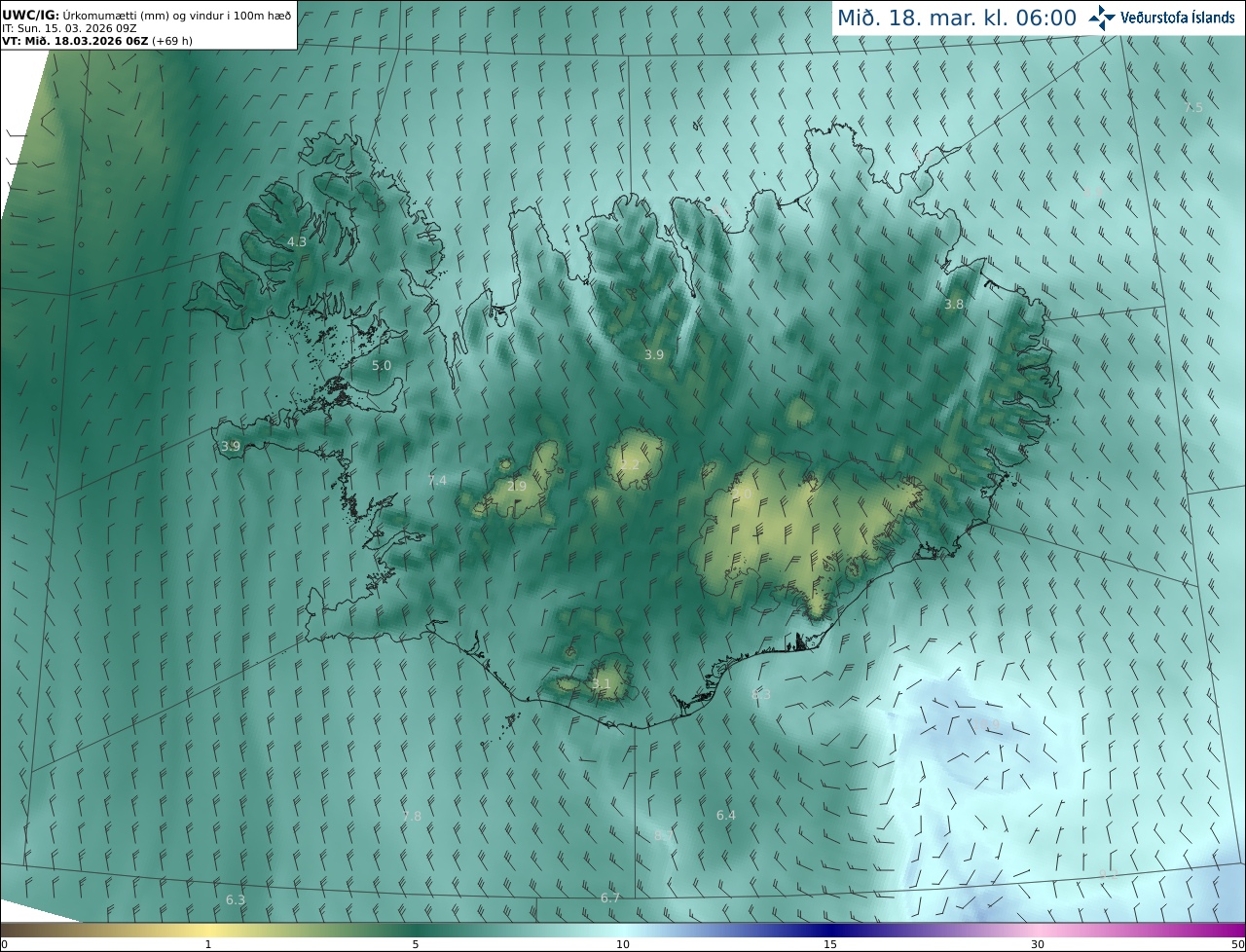Click the '1' tick on the color scale
1246x952 pixels.
pyautogui.click(x=208, y=944)
